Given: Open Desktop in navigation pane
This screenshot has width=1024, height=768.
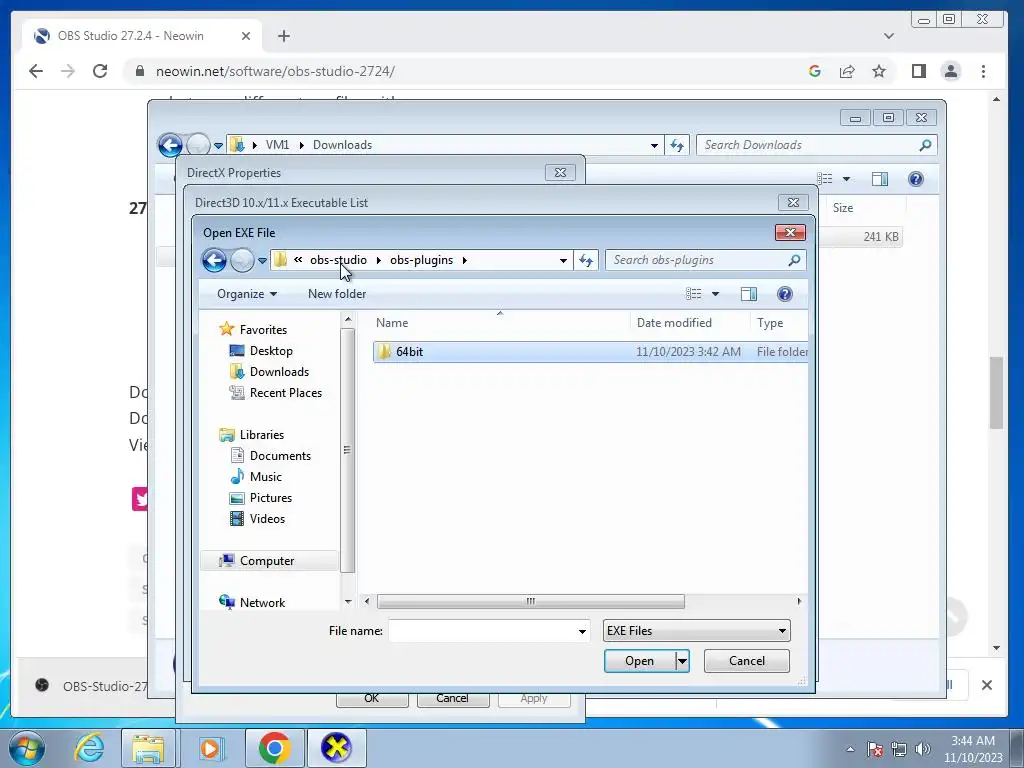Looking at the screenshot, I should click(270, 351).
